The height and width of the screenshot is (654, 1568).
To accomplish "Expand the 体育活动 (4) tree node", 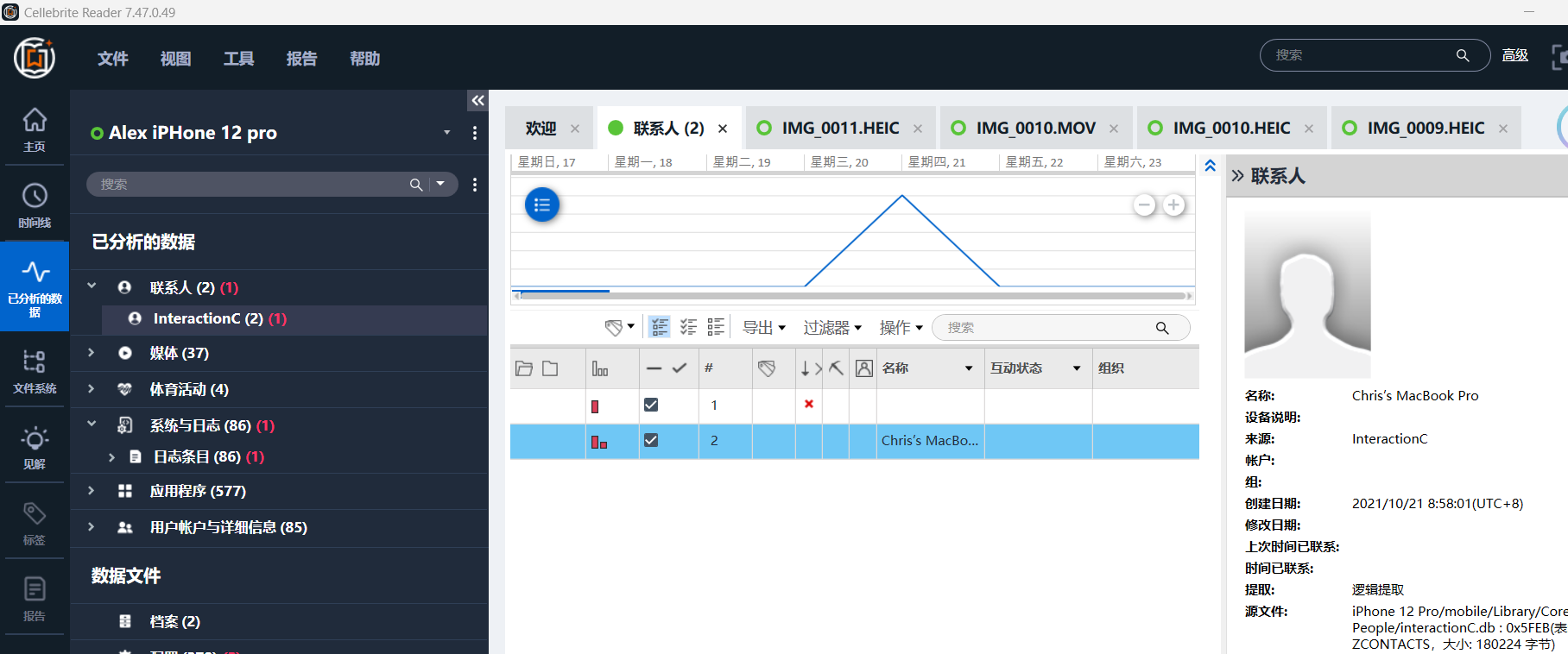I will [92, 388].
